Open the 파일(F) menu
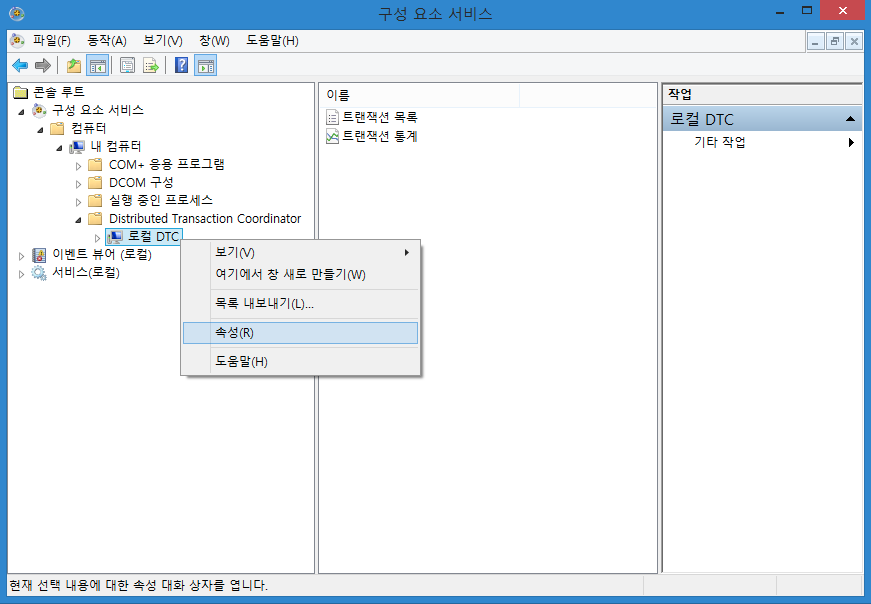This screenshot has height=604, width=871. (52, 41)
